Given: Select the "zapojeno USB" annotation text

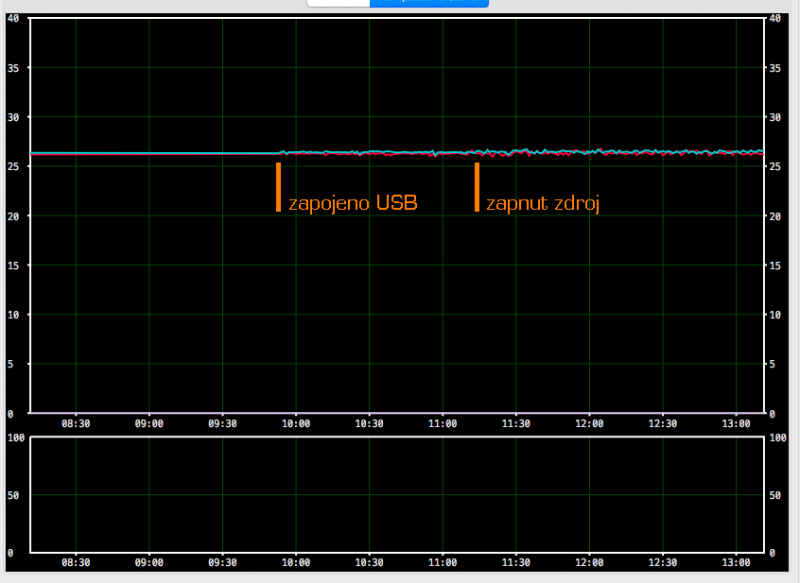Looking at the screenshot, I should pyautogui.click(x=352, y=204).
